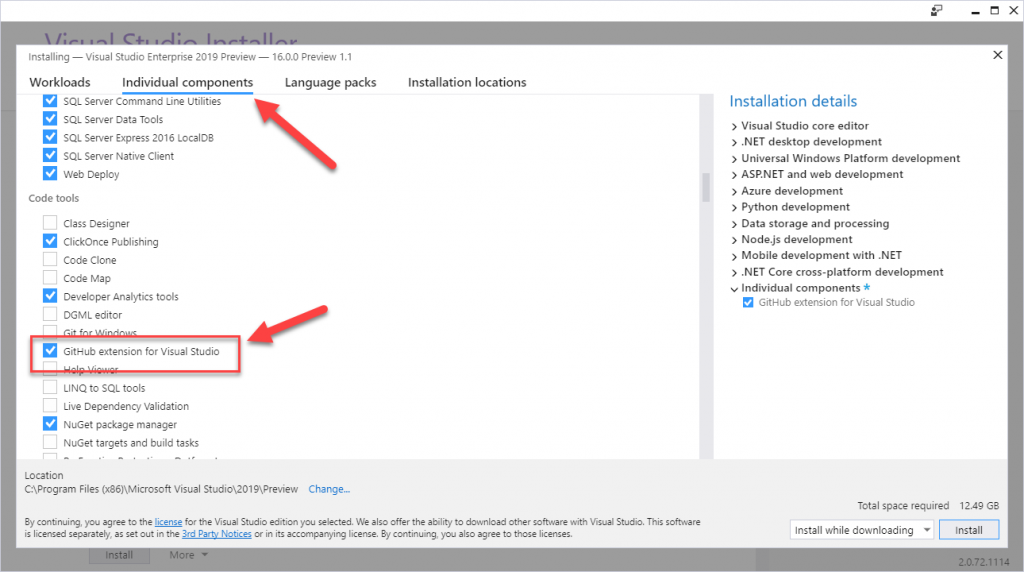
Task: Toggle ClickOnce Publishing checkbox
Action: [x=50, y=241]
